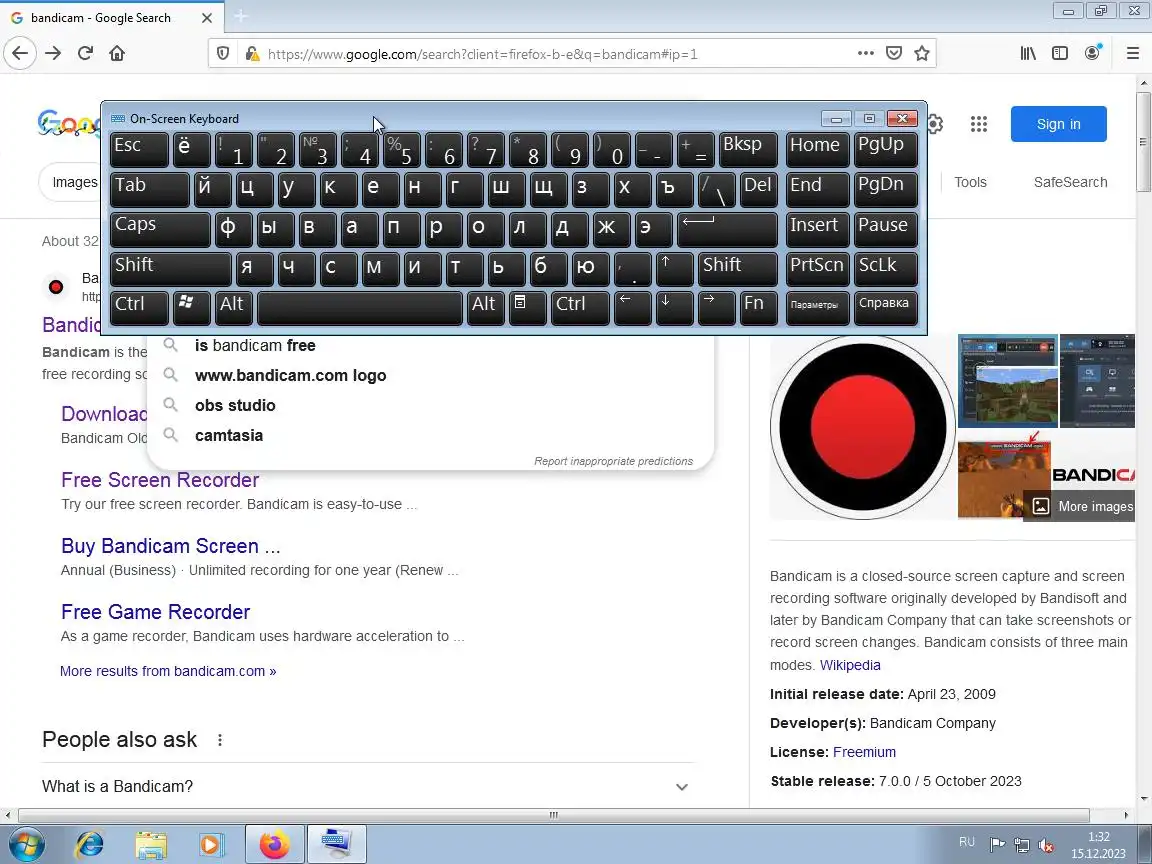Toggle the right Ctrl key on the keyboard

(580, 306)
